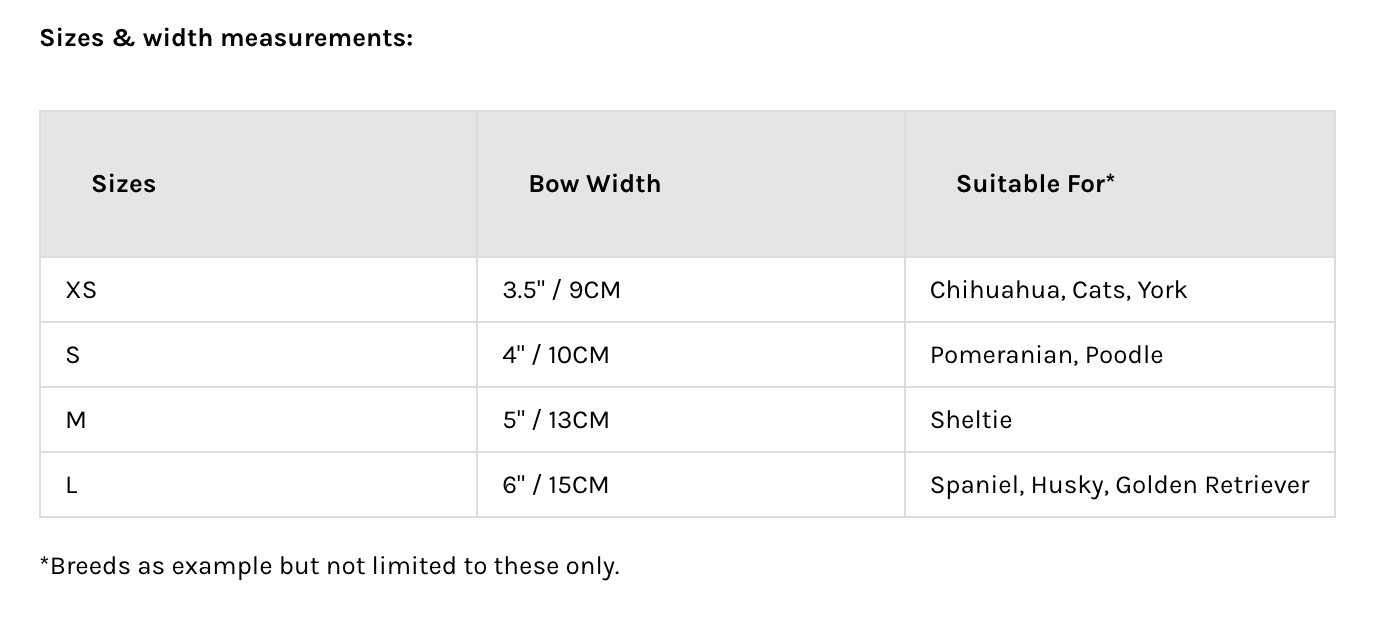Click the 5" / 13CM width cell
The width and height of the screenshot is (1374, 622).
coord(556,420)
